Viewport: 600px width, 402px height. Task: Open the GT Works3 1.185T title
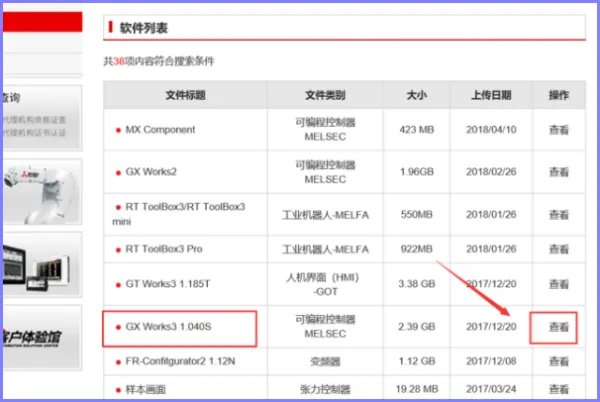(x=168, y=284)
